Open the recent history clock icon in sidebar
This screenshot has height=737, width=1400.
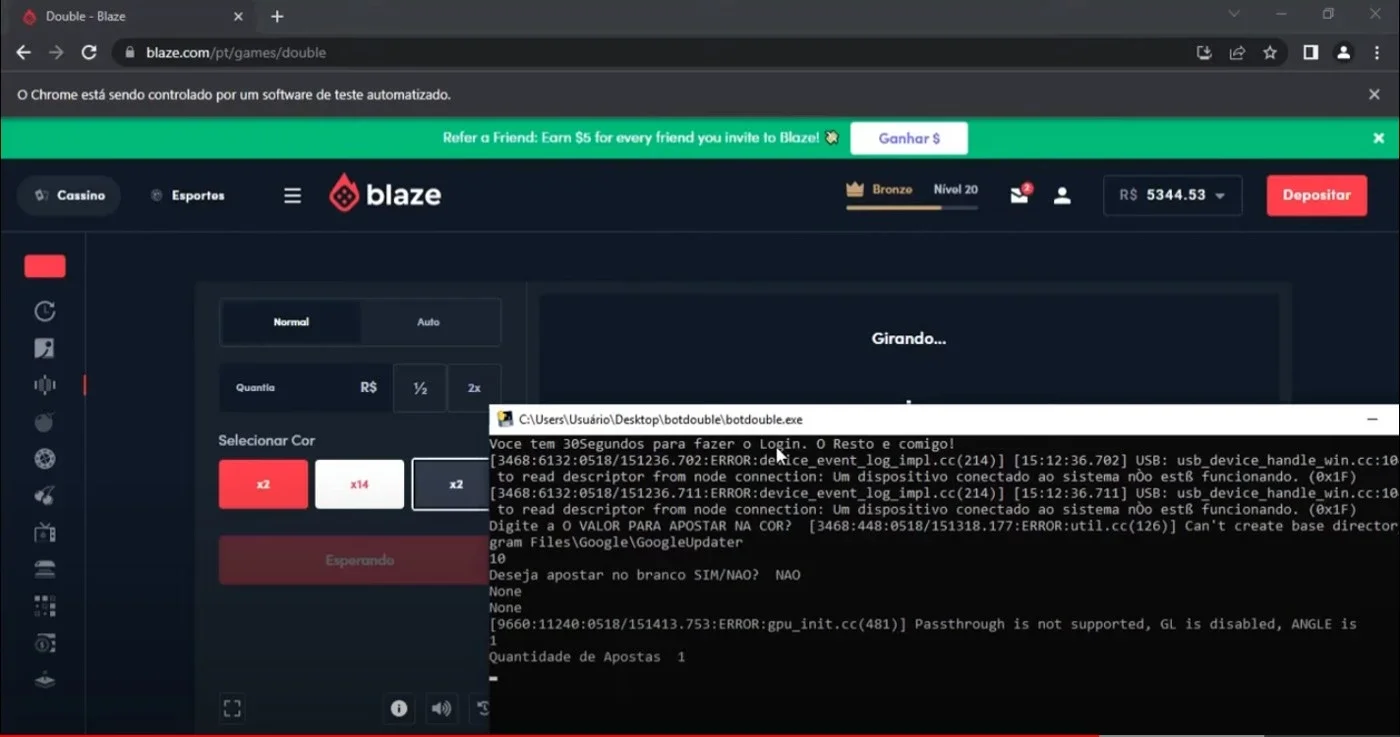(x=44, y=312)
